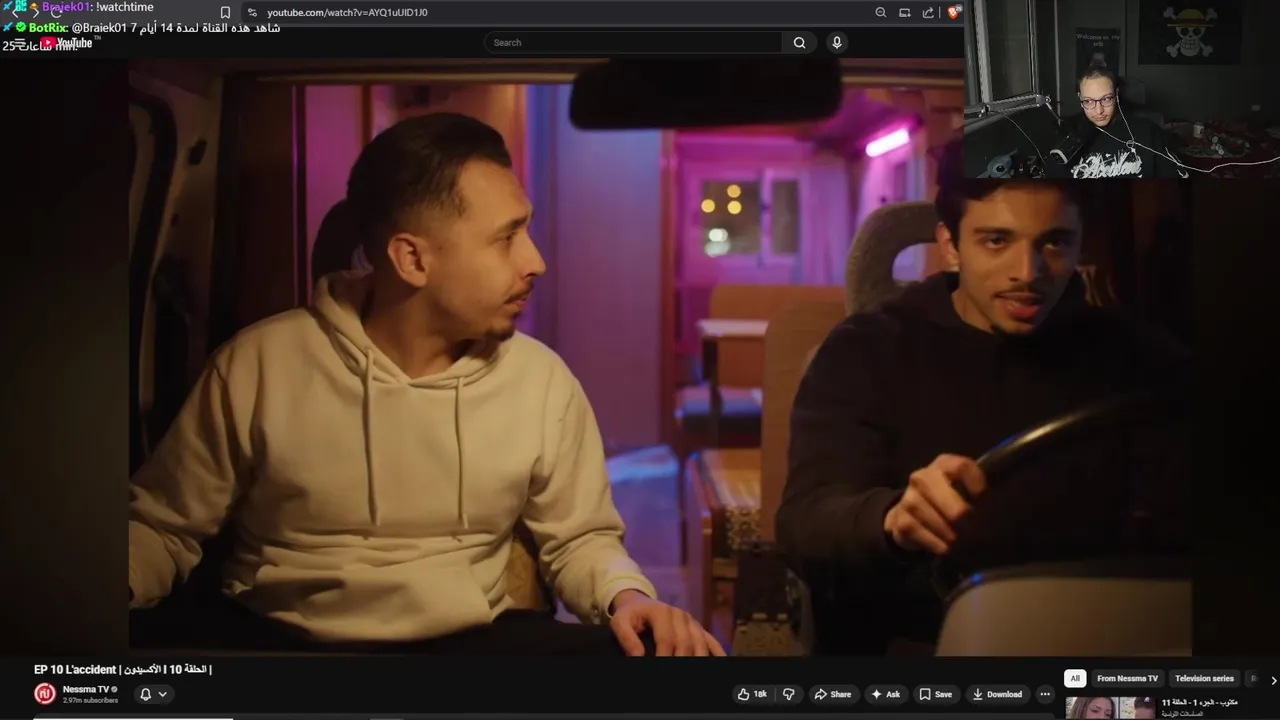Screen dimensions: 1280x720
Task: Click the share page icon in address bar
Action: (928, 12)
